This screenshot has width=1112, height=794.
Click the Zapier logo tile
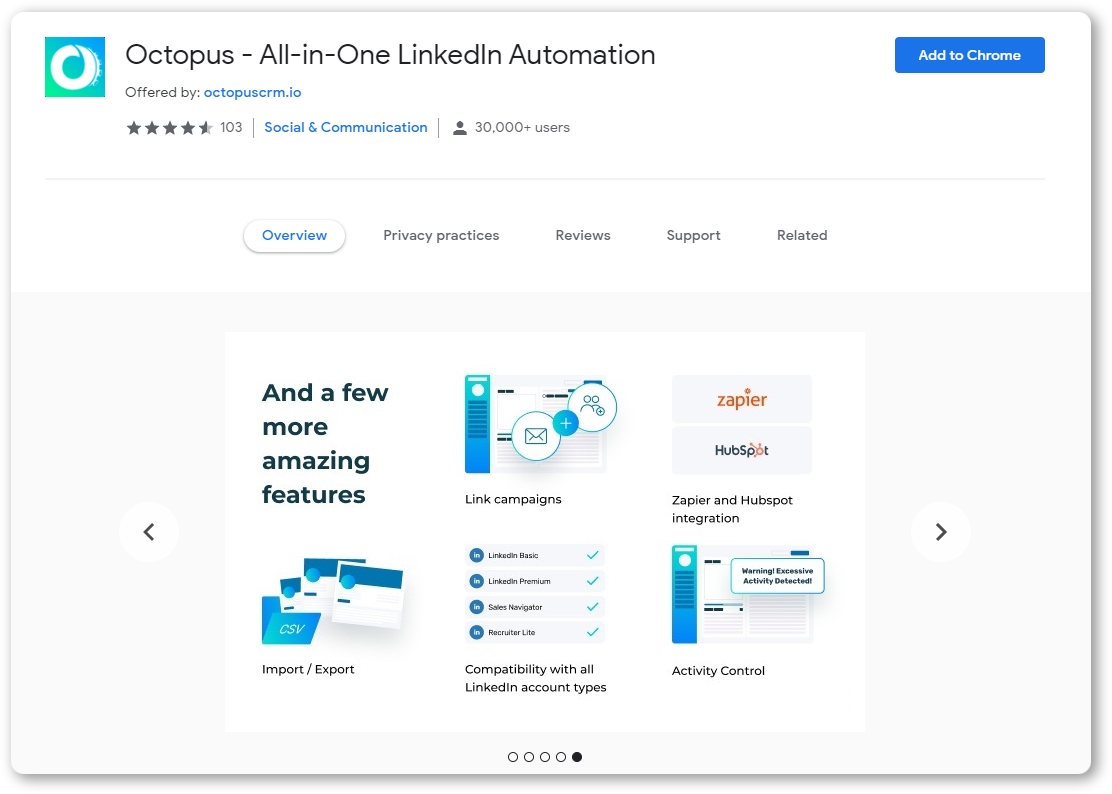click(742, 399)
